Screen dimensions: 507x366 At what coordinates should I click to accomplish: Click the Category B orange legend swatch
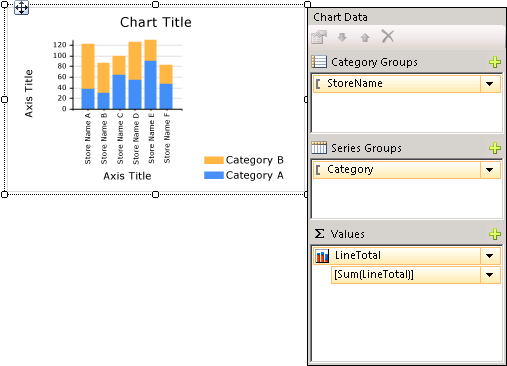pyautogui.click(x=214, y=160)
